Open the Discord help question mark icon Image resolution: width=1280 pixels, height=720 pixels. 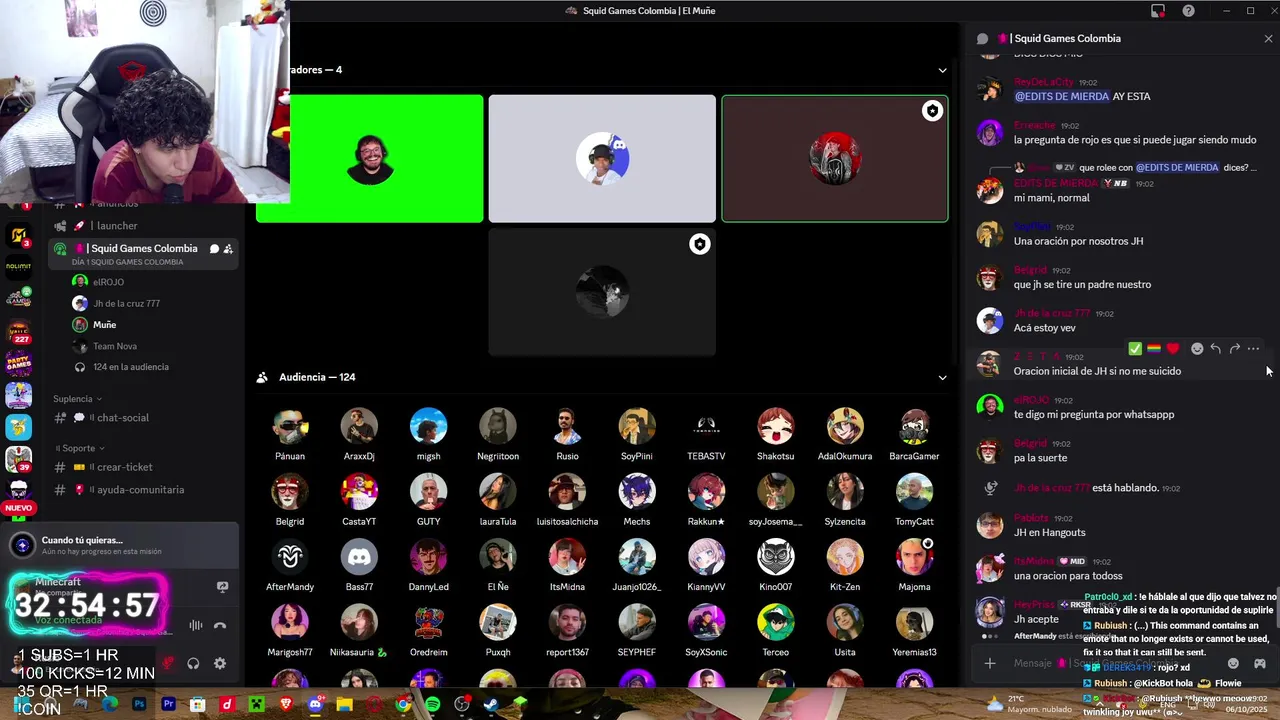click(x=1188, y=11)
